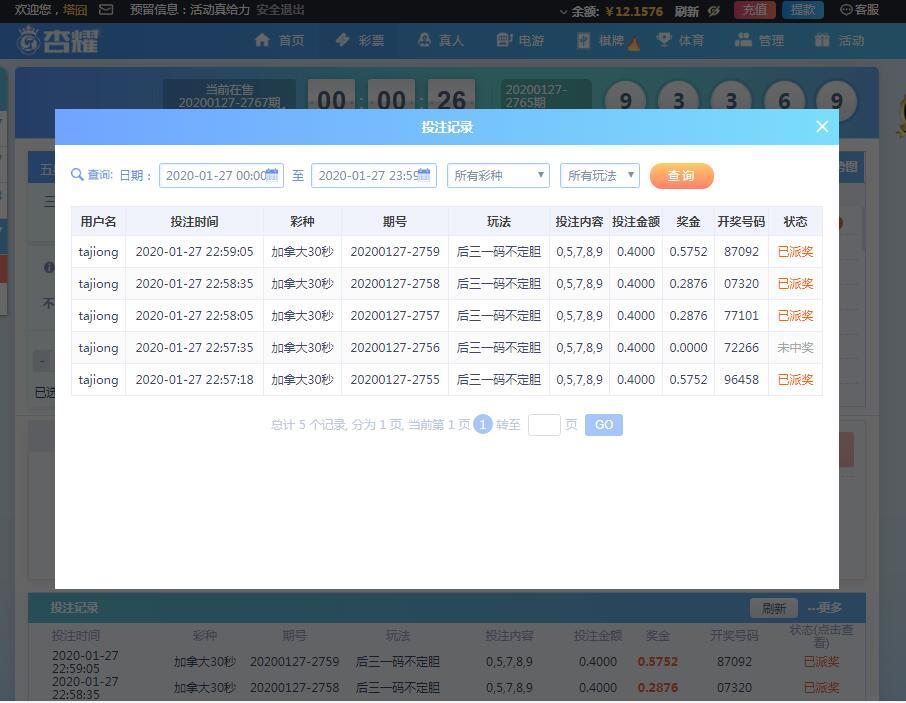Image resolution: width=906 pixels, height=703 pixels.
Task: Open calendar icon for start date
Action: [272, 175]
